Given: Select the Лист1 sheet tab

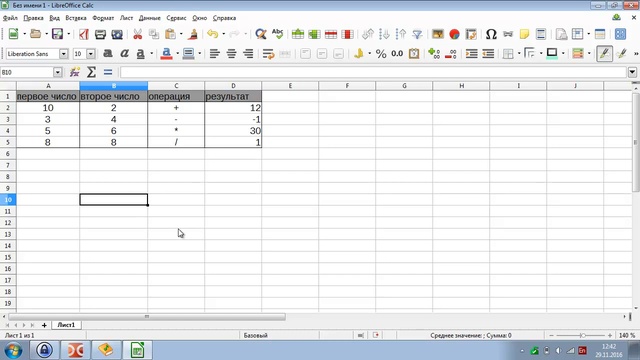Looking at the screenshot, I should (x=66, y=325).
